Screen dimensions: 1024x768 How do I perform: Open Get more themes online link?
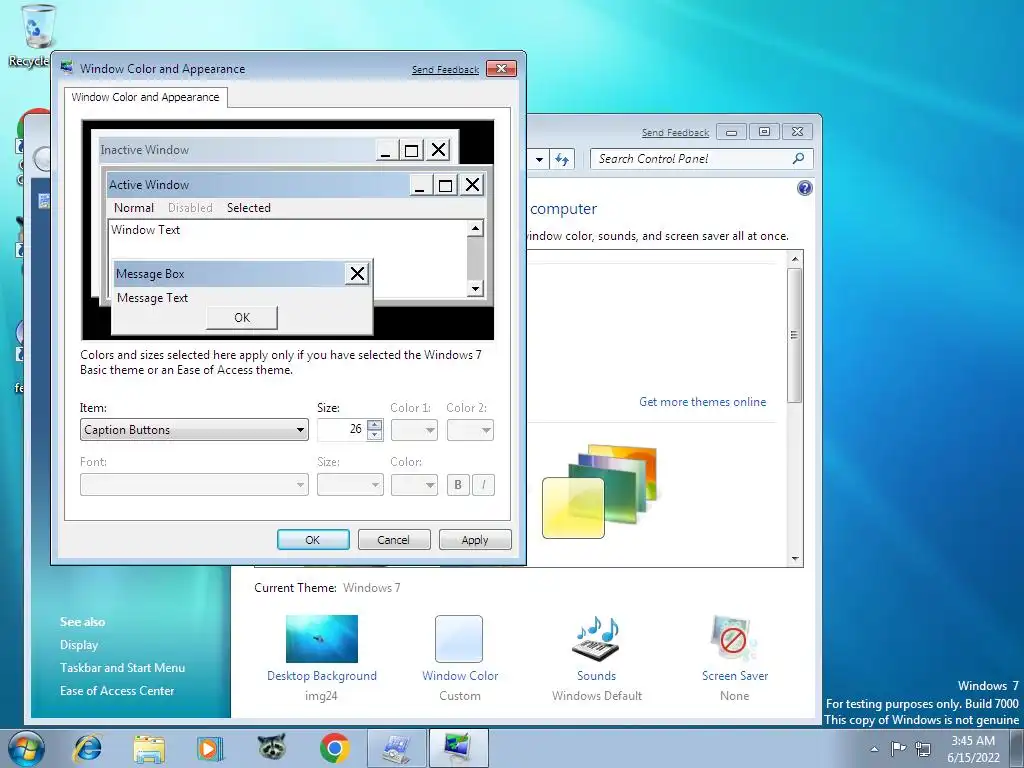click(703, 402)
